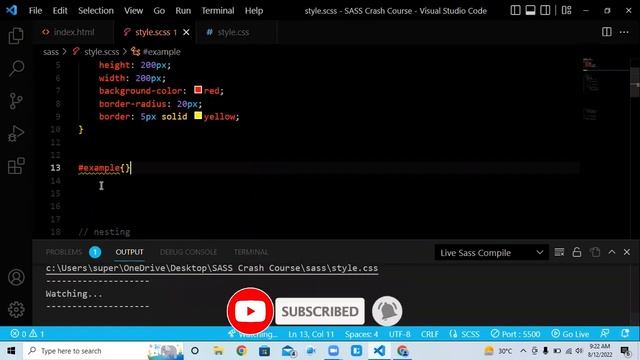Close the style.scss tab
Screen dimensions: 640x360
click(x=186, y=32)
